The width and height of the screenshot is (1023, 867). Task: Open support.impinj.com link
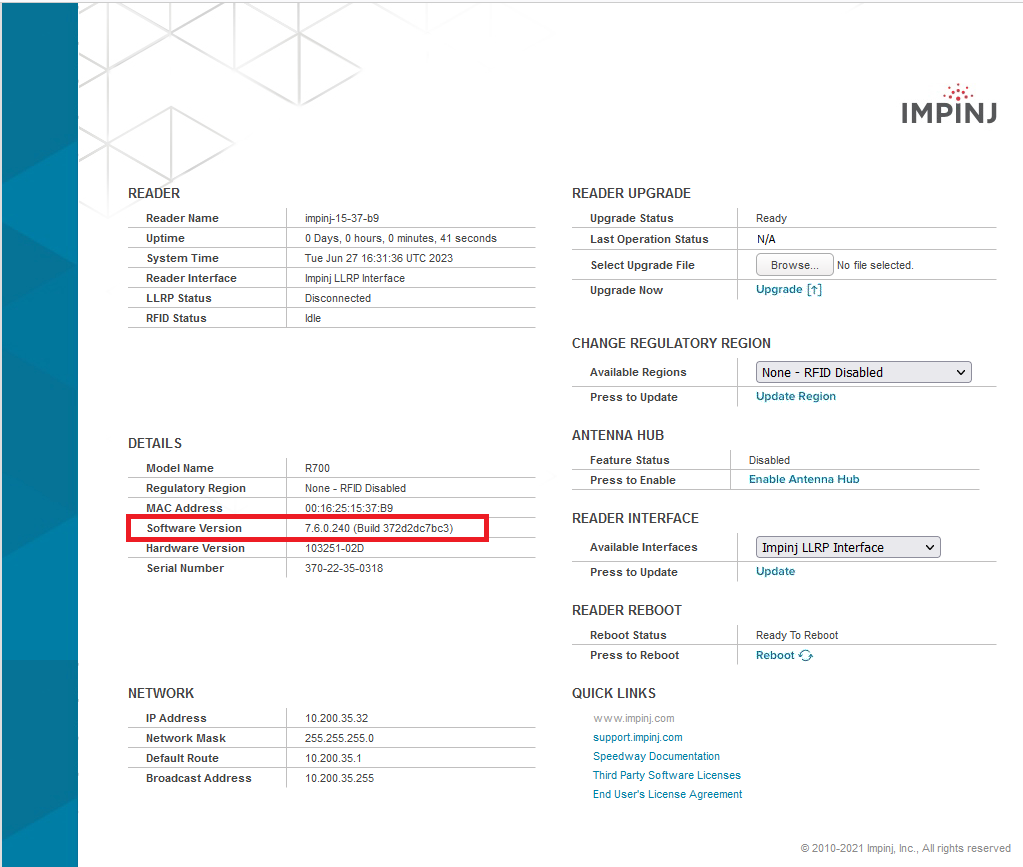pyautogui.click(x=637, y=737)
